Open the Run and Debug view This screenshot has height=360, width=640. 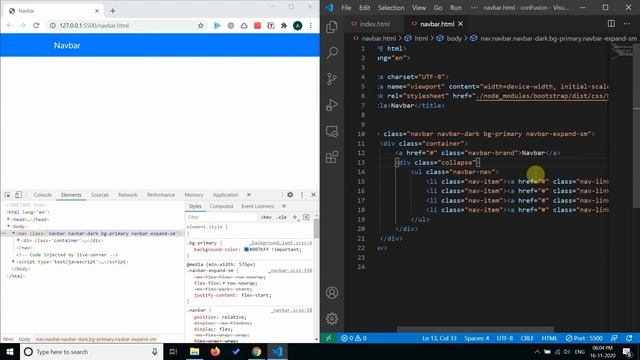click(332, 105)
